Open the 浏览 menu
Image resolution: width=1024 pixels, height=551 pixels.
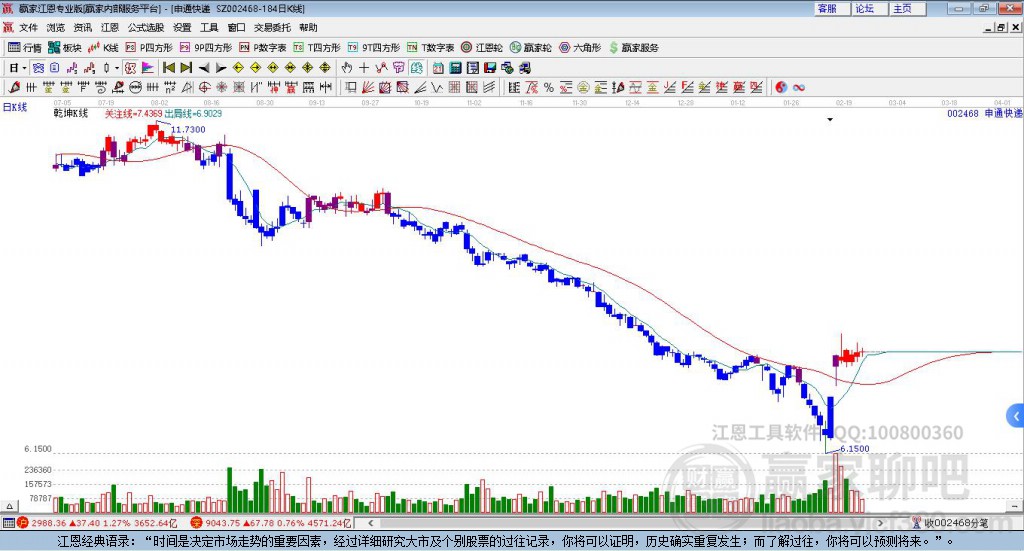pos(56,27)
